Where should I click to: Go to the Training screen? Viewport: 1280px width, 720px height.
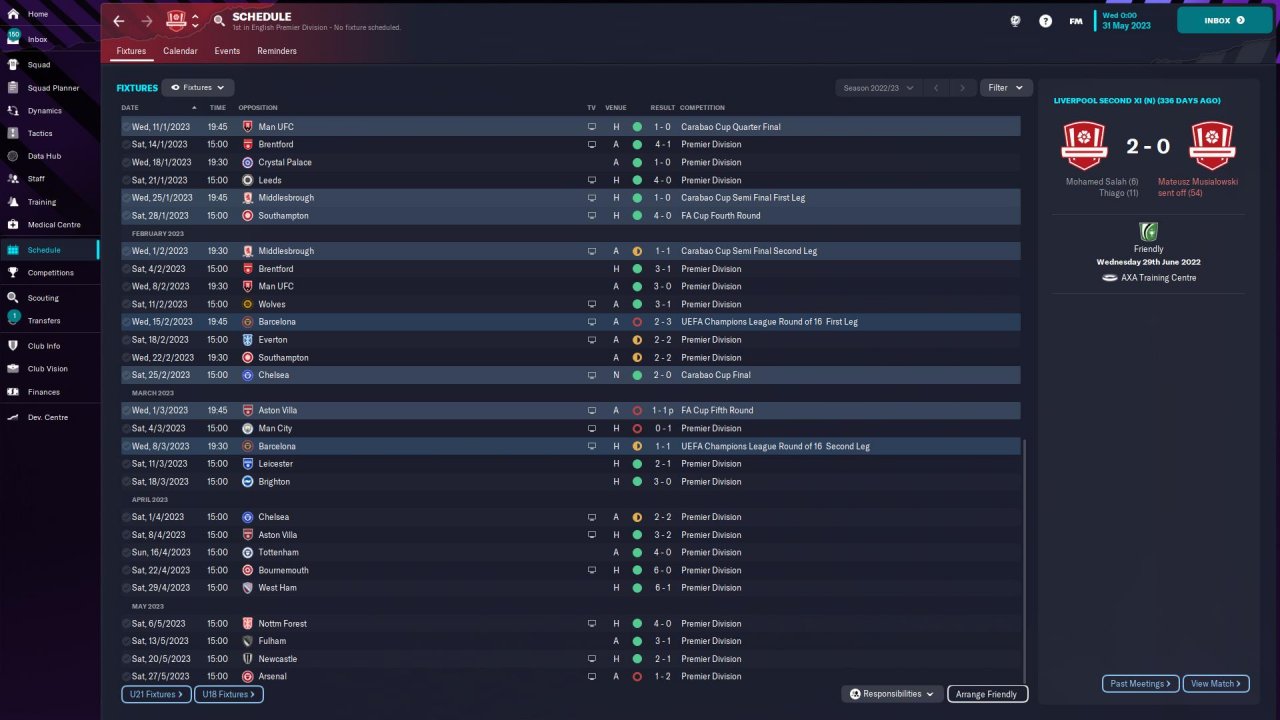coord(42,202)
